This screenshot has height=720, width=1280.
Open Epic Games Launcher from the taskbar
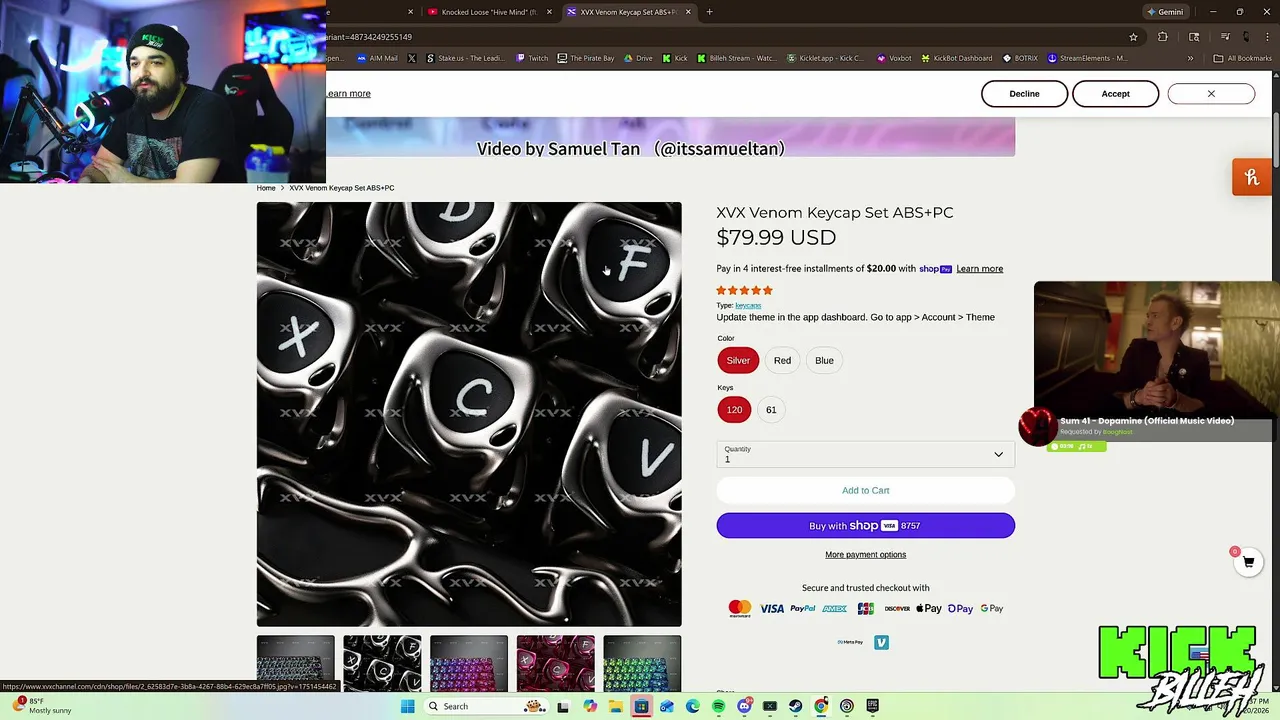(873, 706)
